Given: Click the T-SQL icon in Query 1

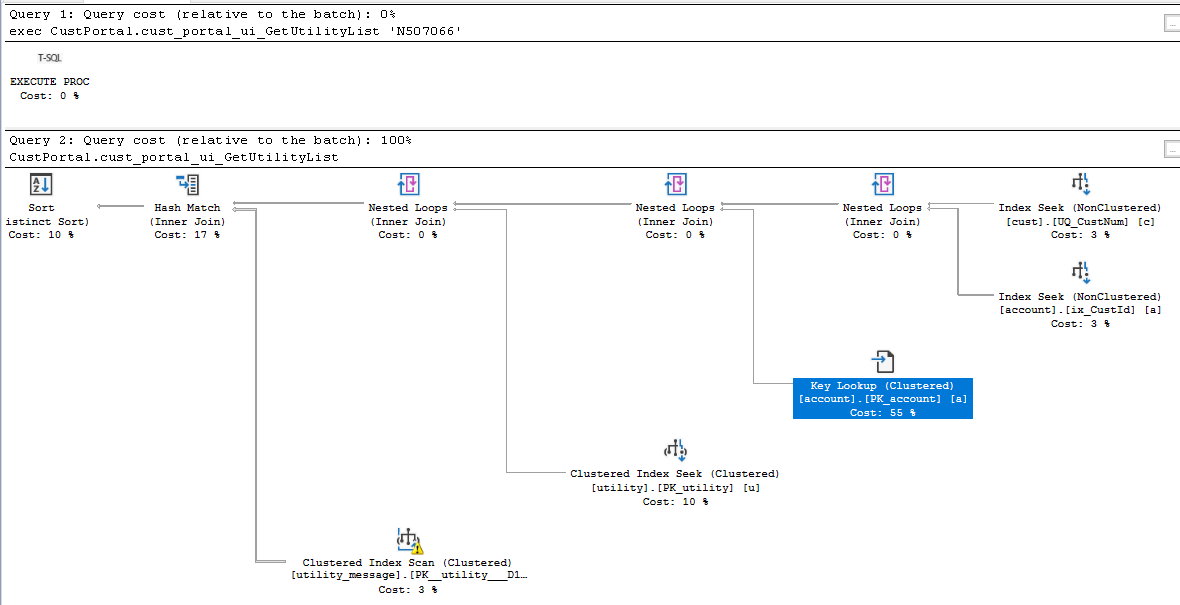Looking at the screenshot, I should pos(50,58).
